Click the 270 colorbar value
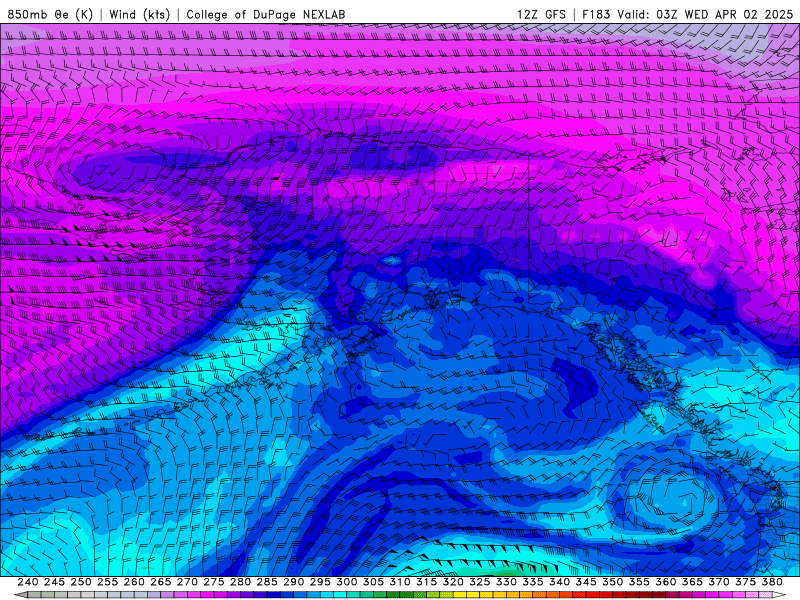The image size is (800, 600). [187, 582]
